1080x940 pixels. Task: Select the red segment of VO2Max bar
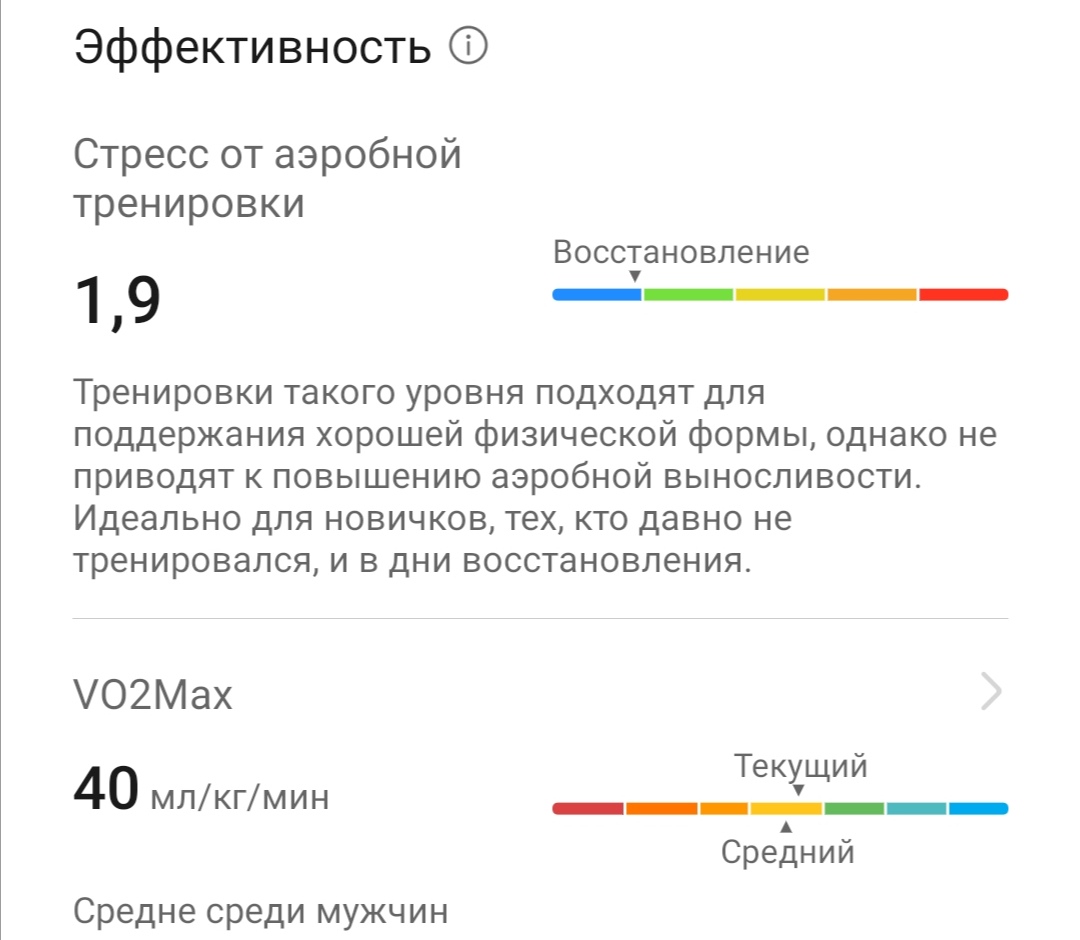588,808
